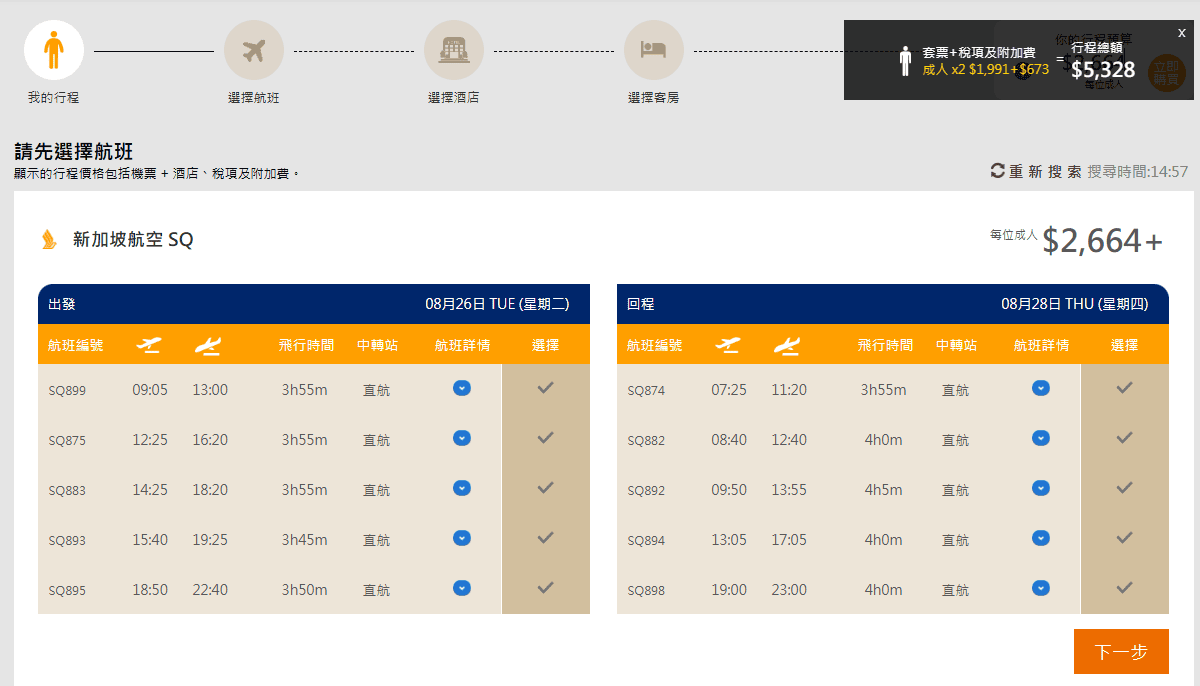Click the 回程 panel header
This screenshot has height=686, width=1200.
892,304
